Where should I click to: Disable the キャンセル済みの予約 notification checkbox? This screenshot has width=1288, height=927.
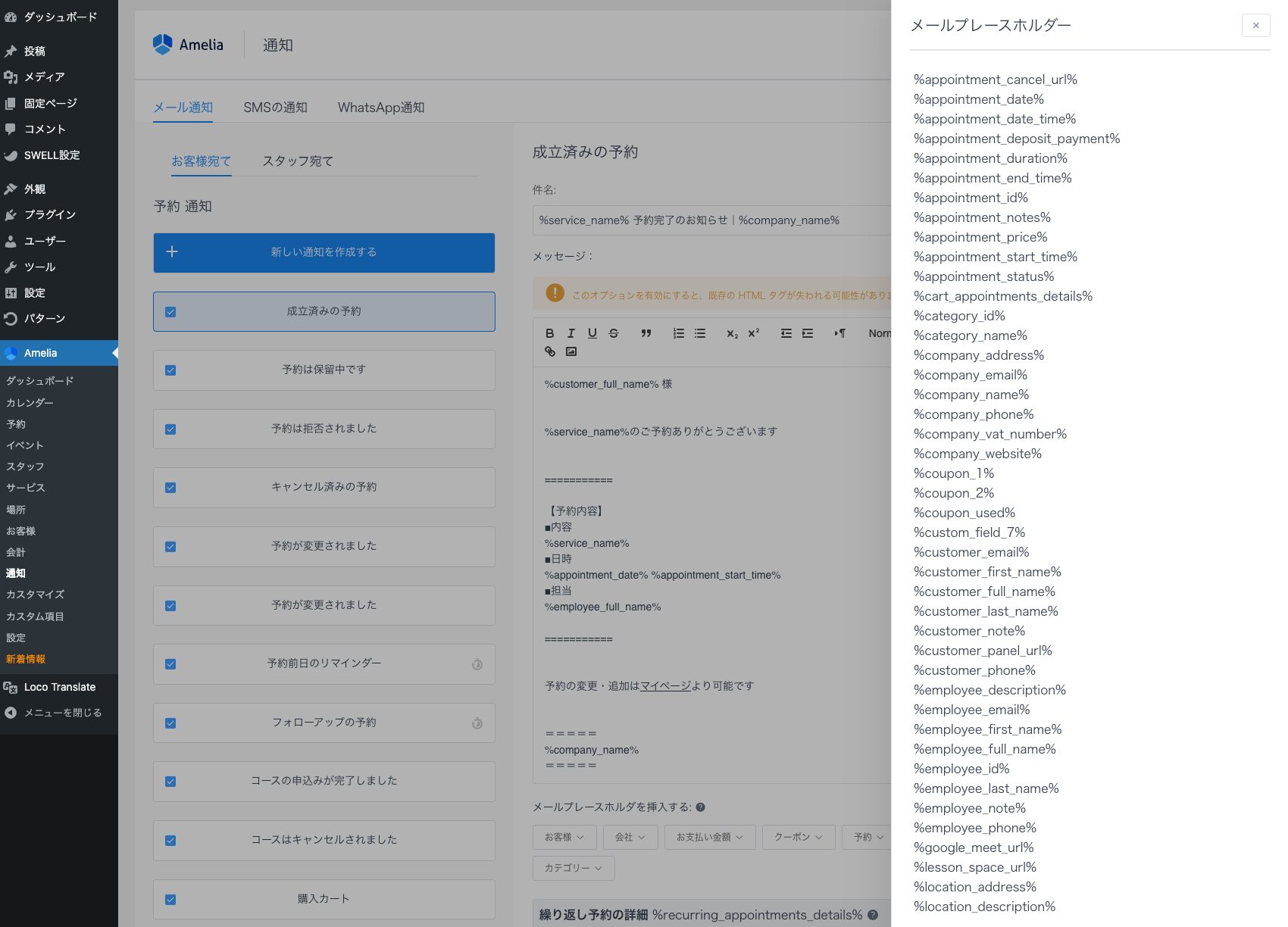170,488
